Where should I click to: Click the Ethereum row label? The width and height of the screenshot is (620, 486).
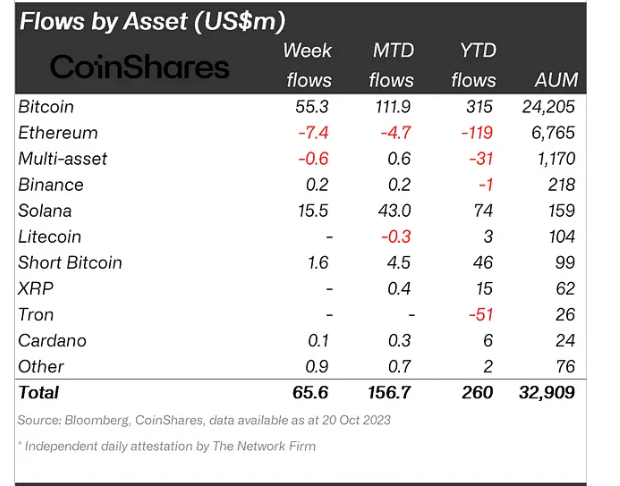tap(58, 132)
